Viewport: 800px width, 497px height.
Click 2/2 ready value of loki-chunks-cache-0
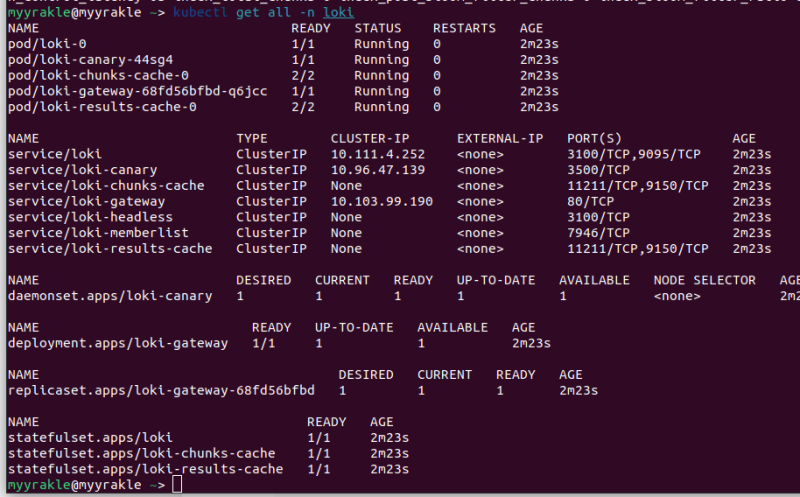click(303, 76)
